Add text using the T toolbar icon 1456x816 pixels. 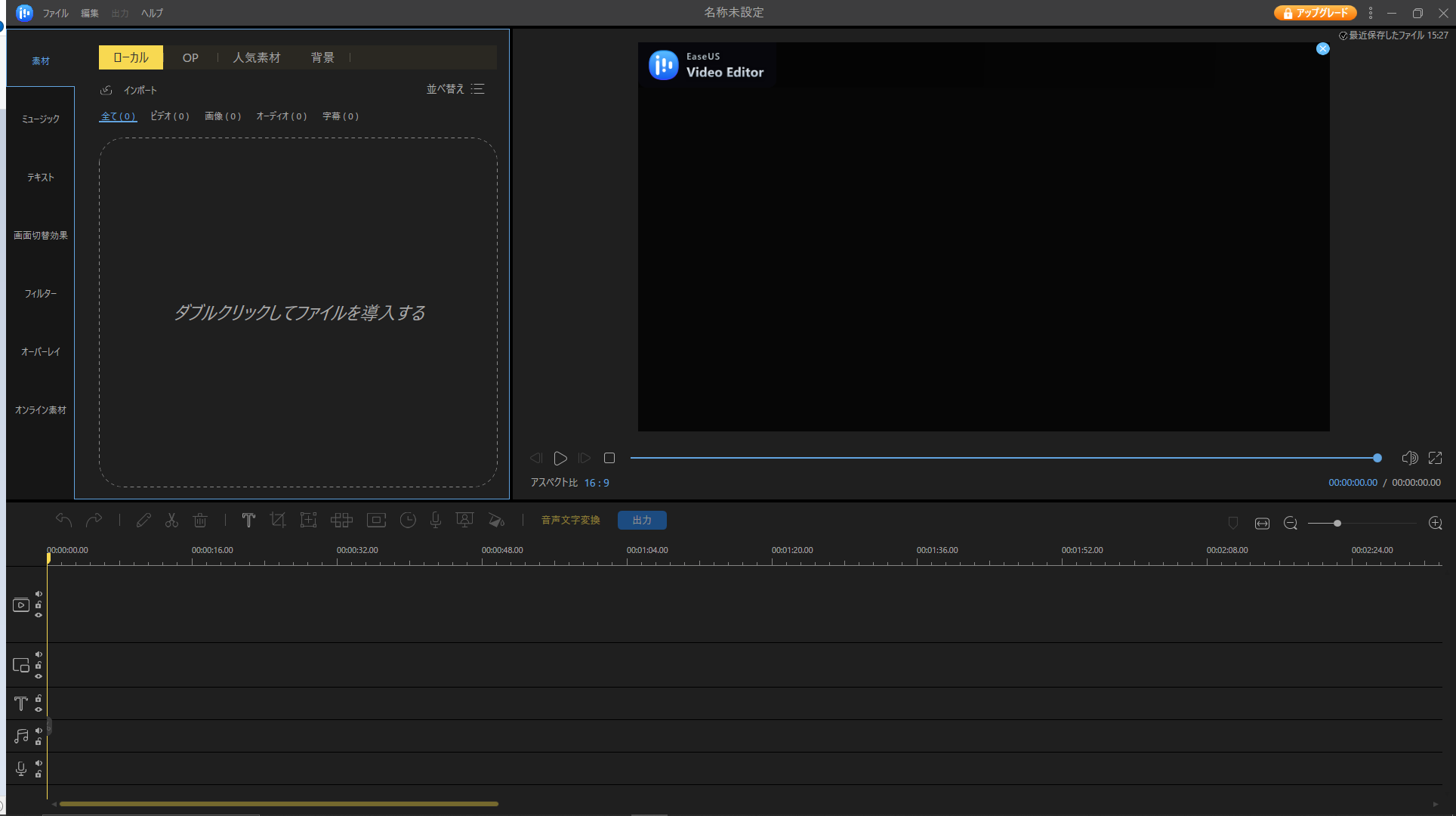tap(248, 521)
